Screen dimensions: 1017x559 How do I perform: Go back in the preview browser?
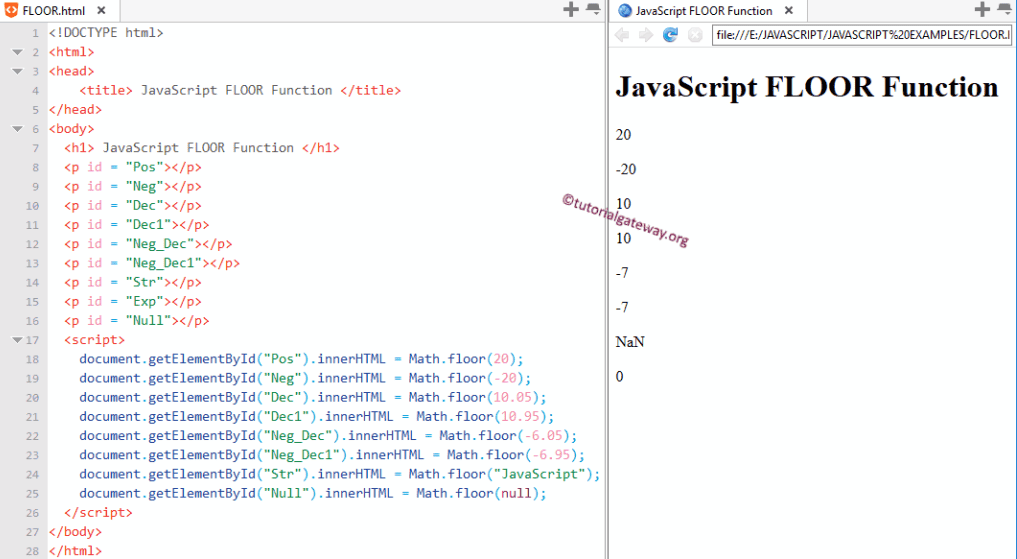[x=621, y=35]
